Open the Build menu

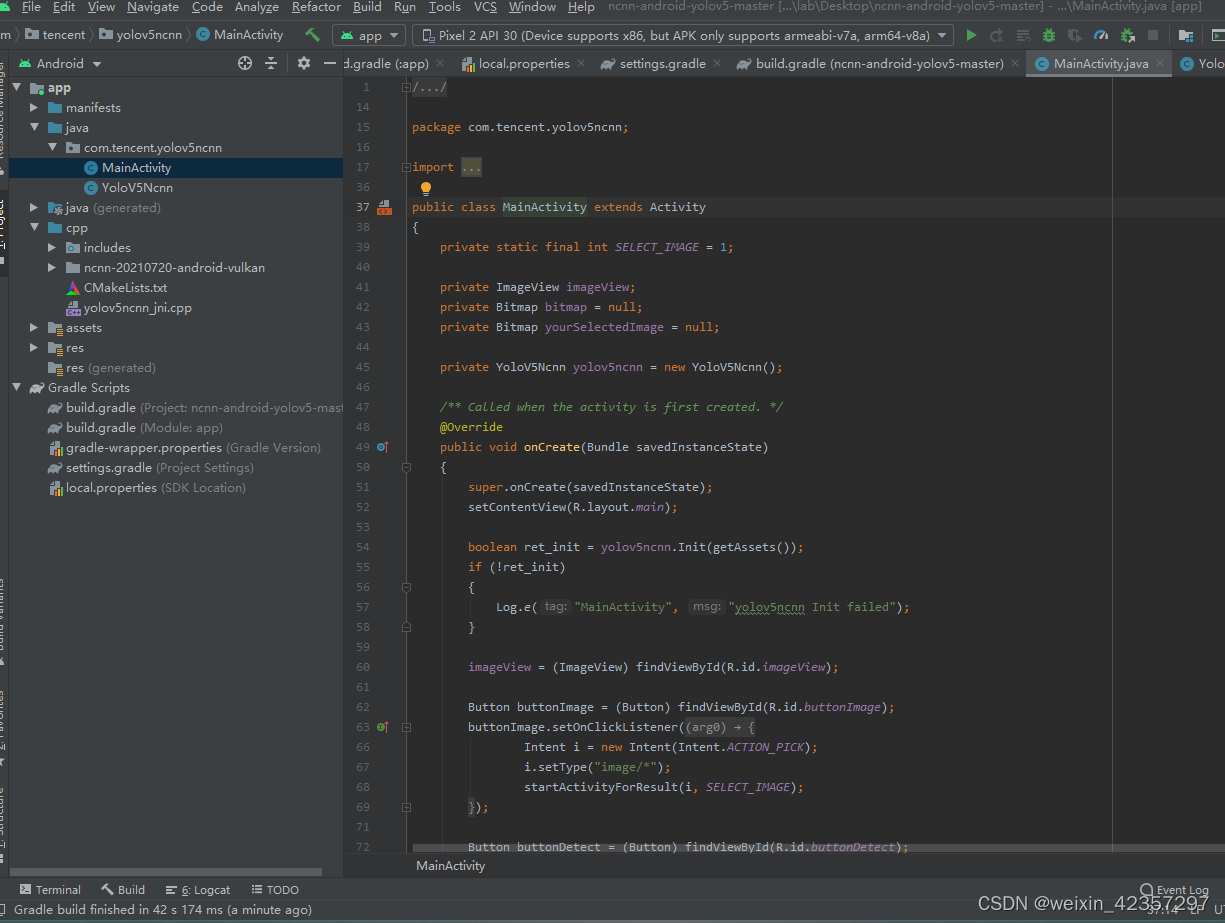click(367, 7)
